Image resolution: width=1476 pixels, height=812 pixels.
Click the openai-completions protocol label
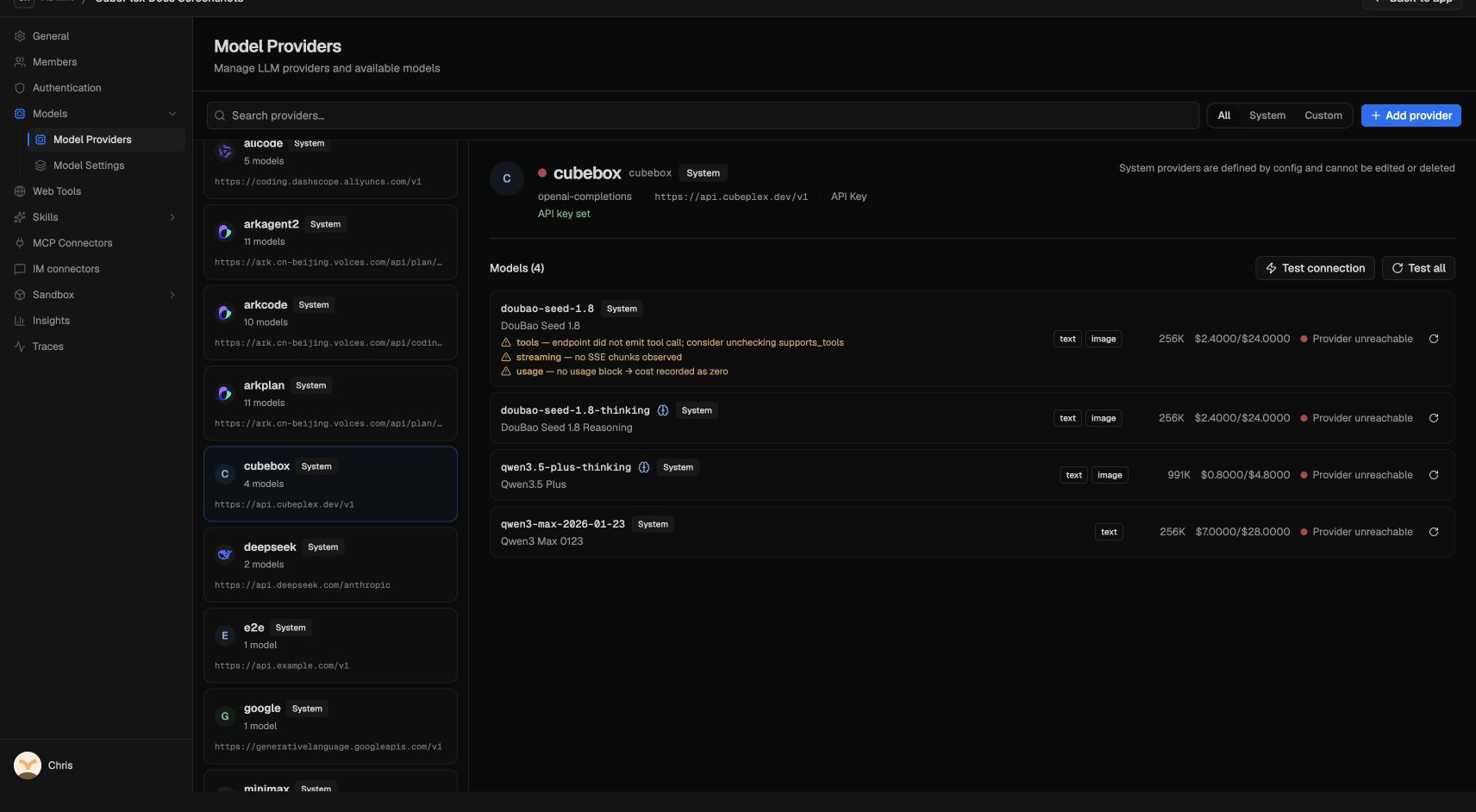[x=585, y=197]
